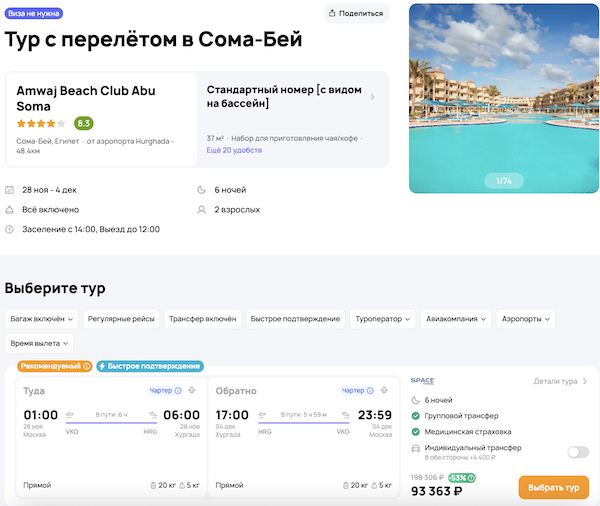This screenshot has height=506, width=600.
Task: Enable the Быстрое подтверждение filter chip
Action: [x=294, y=319]
